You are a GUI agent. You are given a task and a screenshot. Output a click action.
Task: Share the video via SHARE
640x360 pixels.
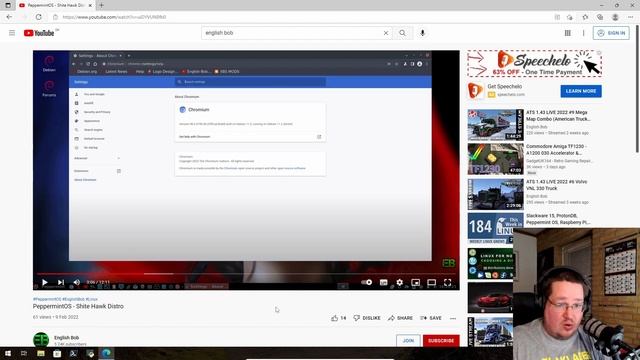click(400, 318)
